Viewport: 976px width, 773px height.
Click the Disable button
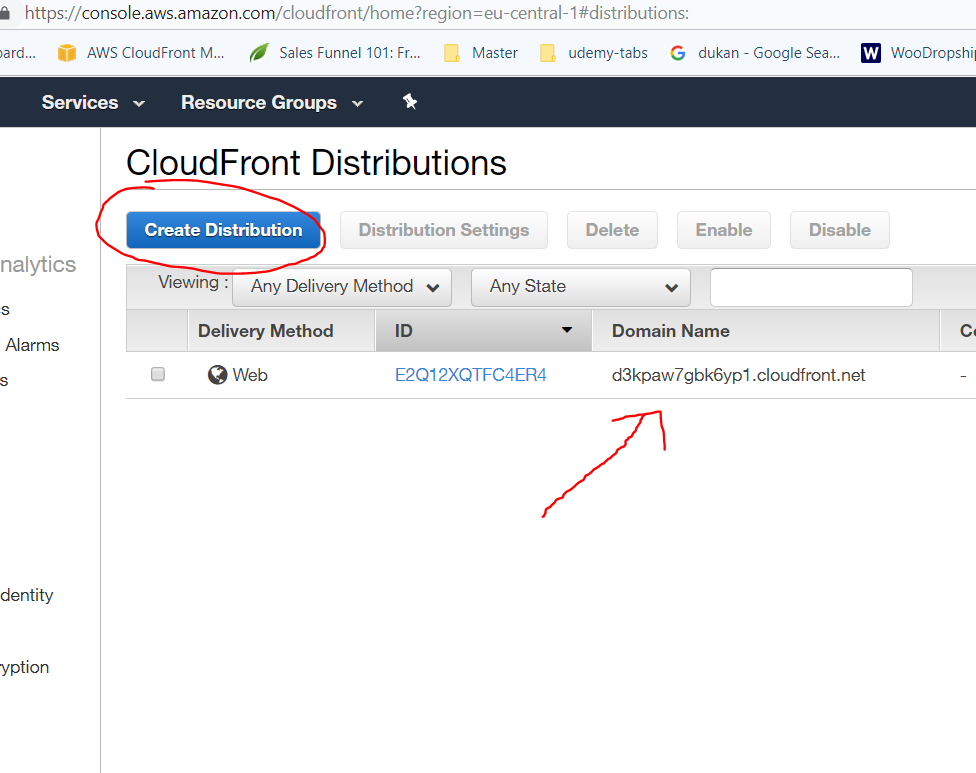[x=840, y=230]
